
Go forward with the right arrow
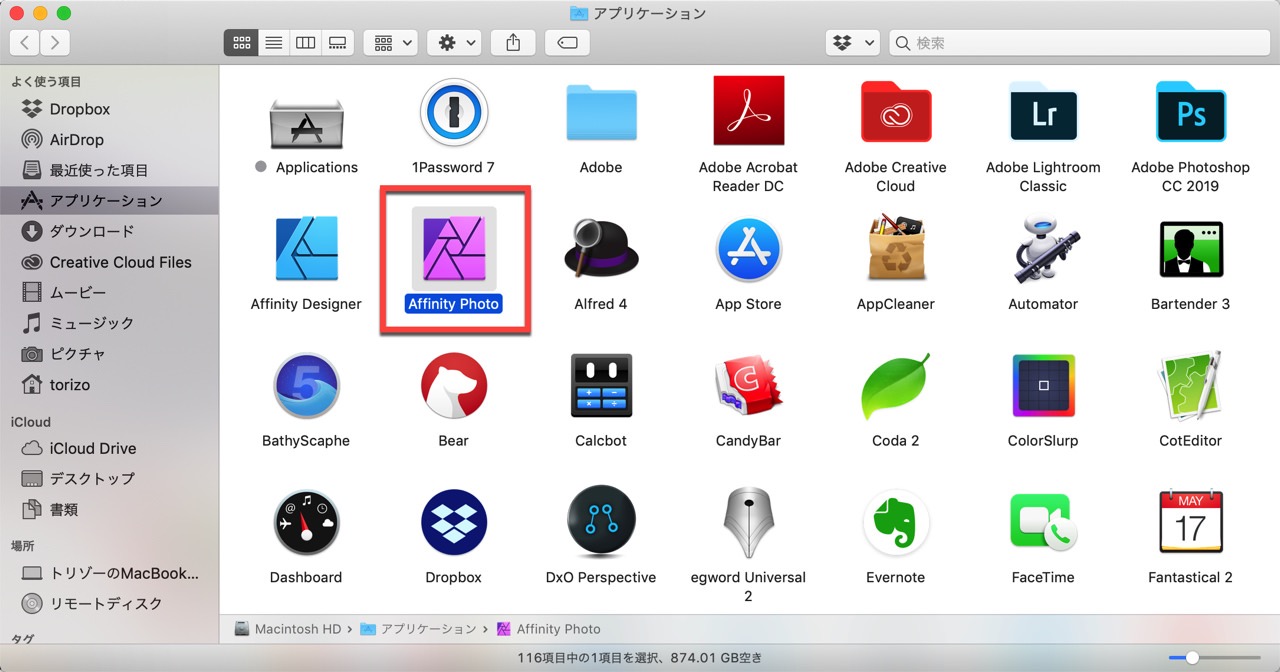coord(55,43)
